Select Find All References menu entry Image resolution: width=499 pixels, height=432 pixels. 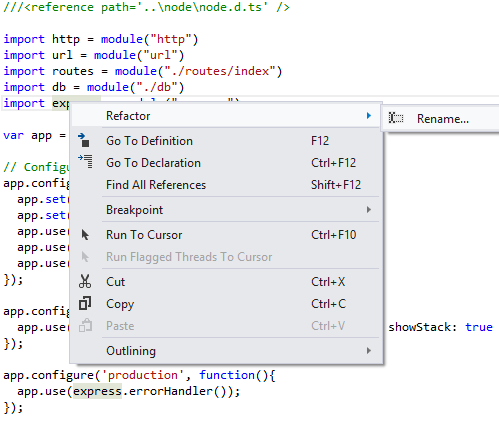[x=226, y=185]
